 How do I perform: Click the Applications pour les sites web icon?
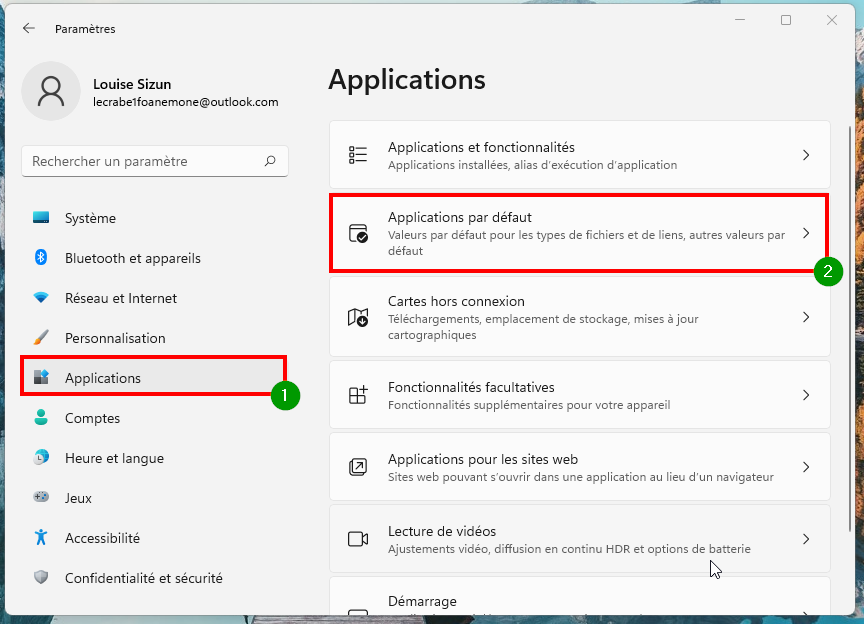(x=358, y=467)
